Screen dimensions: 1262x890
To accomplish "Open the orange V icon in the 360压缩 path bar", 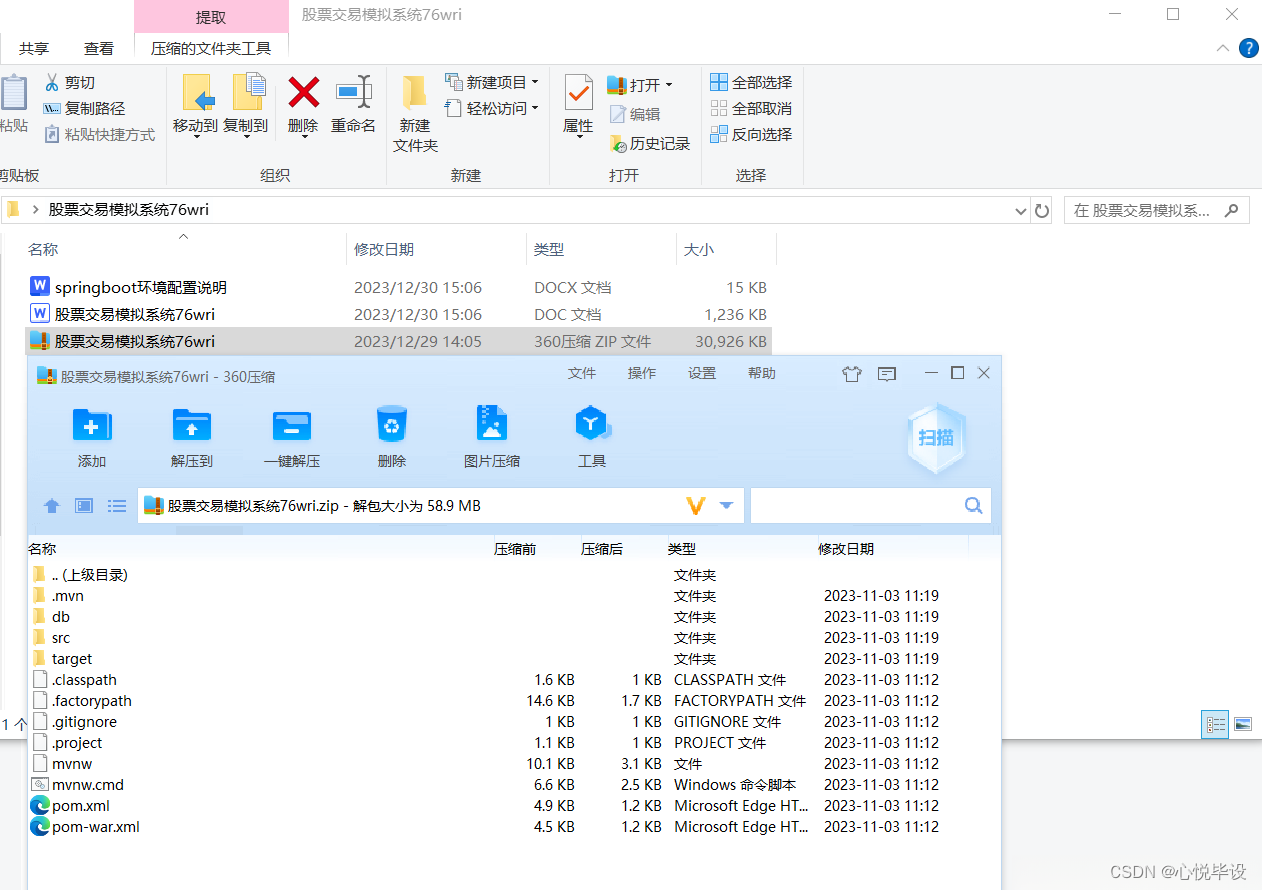I will (696, 506).
